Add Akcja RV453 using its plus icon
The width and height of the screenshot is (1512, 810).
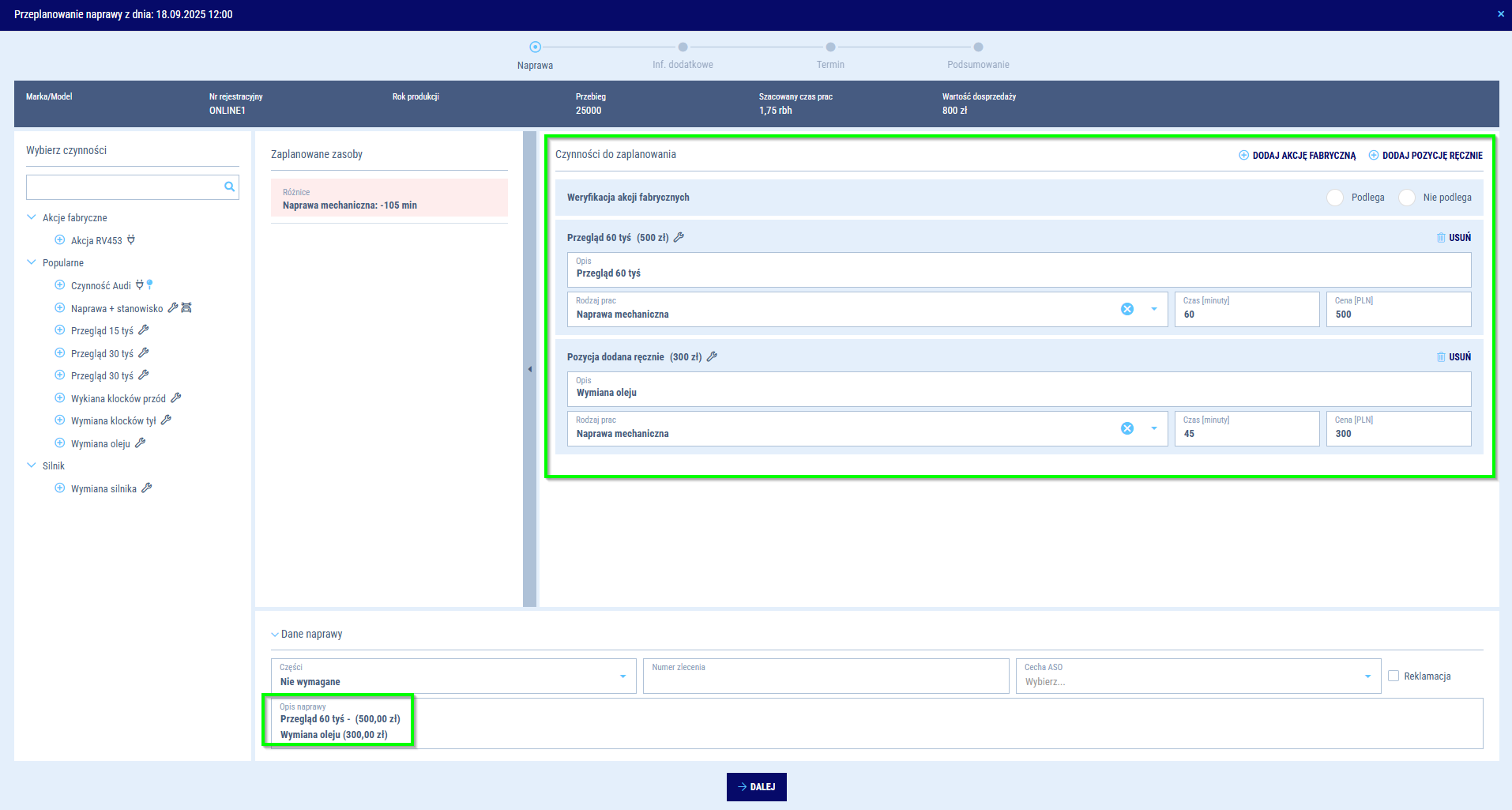click(59, 240)
